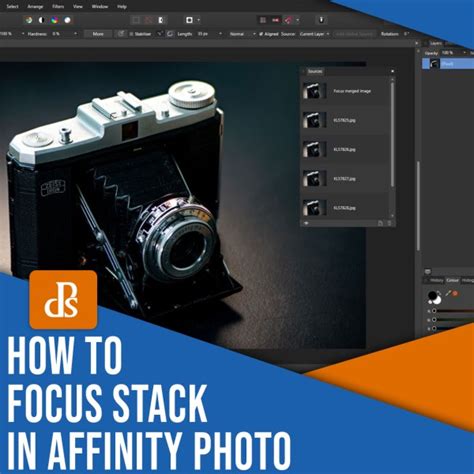Open the Assistant manager icon

point(321,20)
